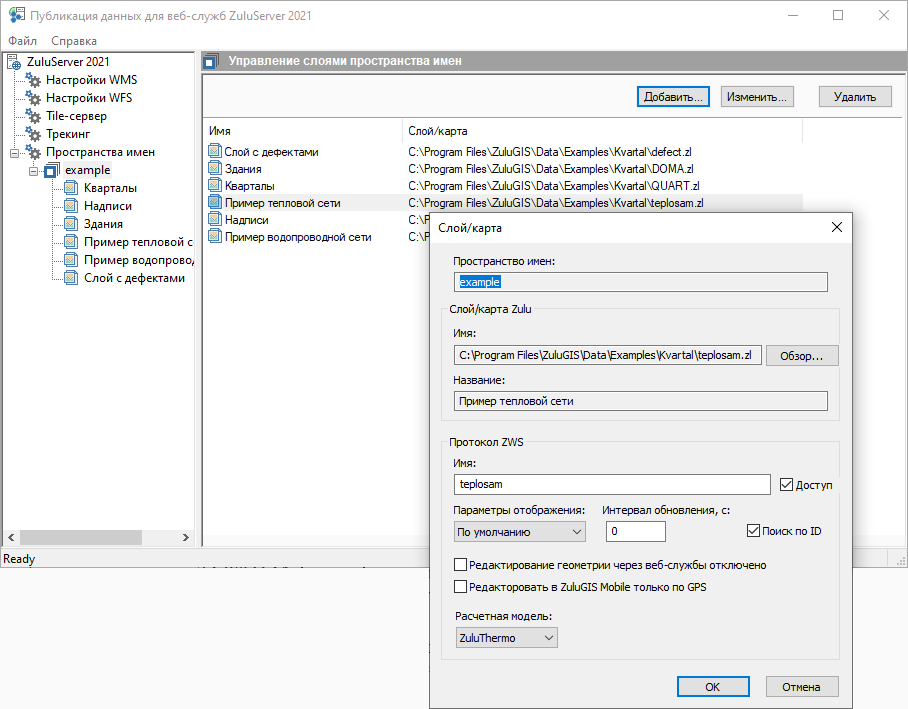Click the tree panel's right scroll arrow

[186, 538]
